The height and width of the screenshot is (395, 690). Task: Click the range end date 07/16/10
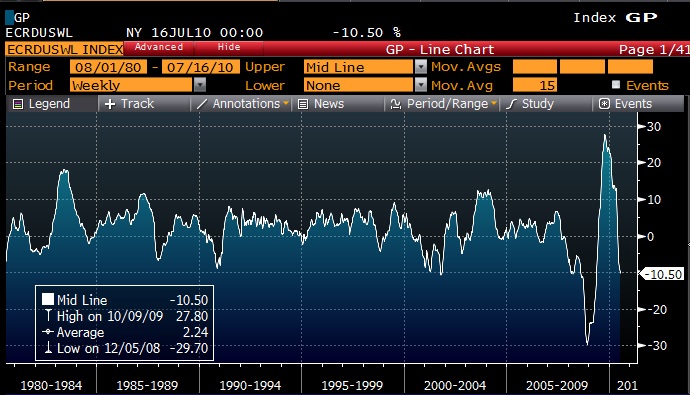pyautogui.click(x=200, y=67)
